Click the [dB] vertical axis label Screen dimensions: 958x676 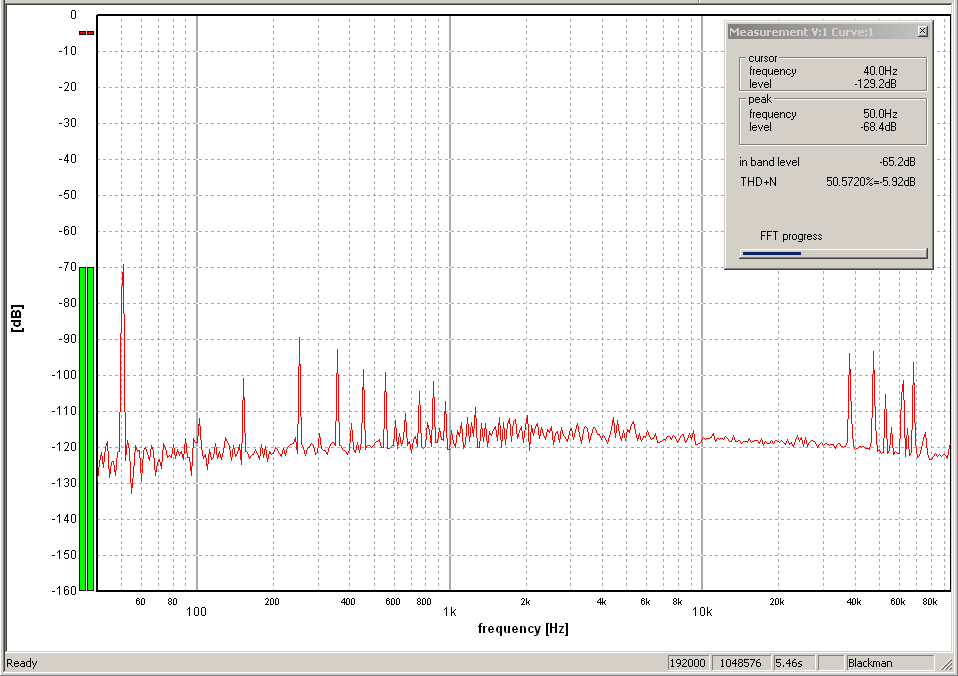[17, 319]
